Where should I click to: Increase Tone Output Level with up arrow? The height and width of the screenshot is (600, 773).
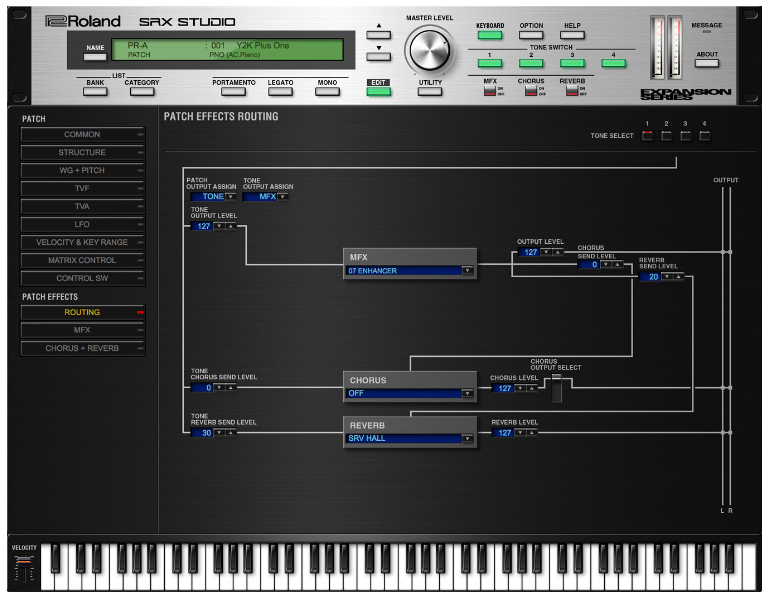pos(230,226)
